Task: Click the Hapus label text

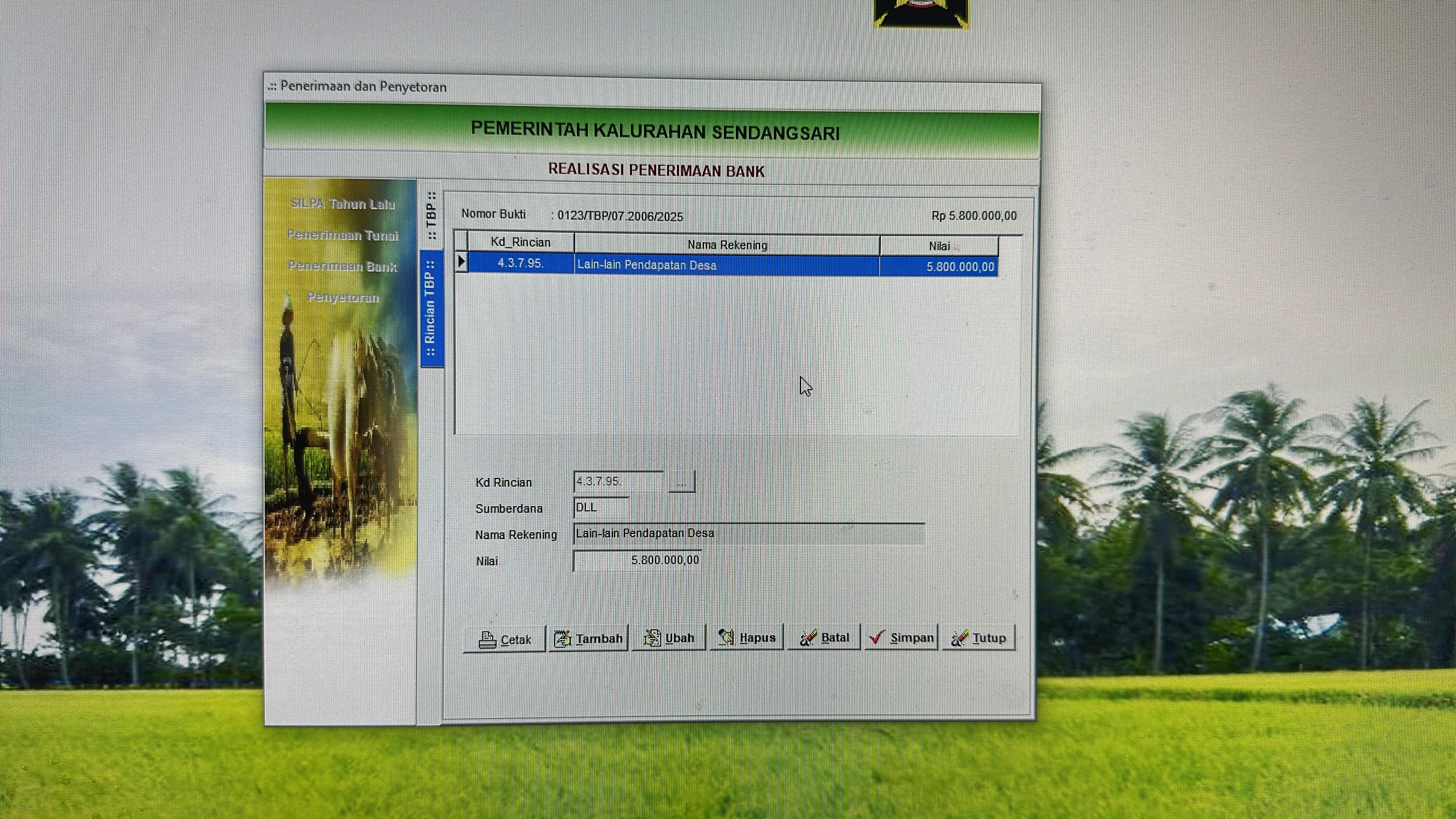Action: (758, 637)
